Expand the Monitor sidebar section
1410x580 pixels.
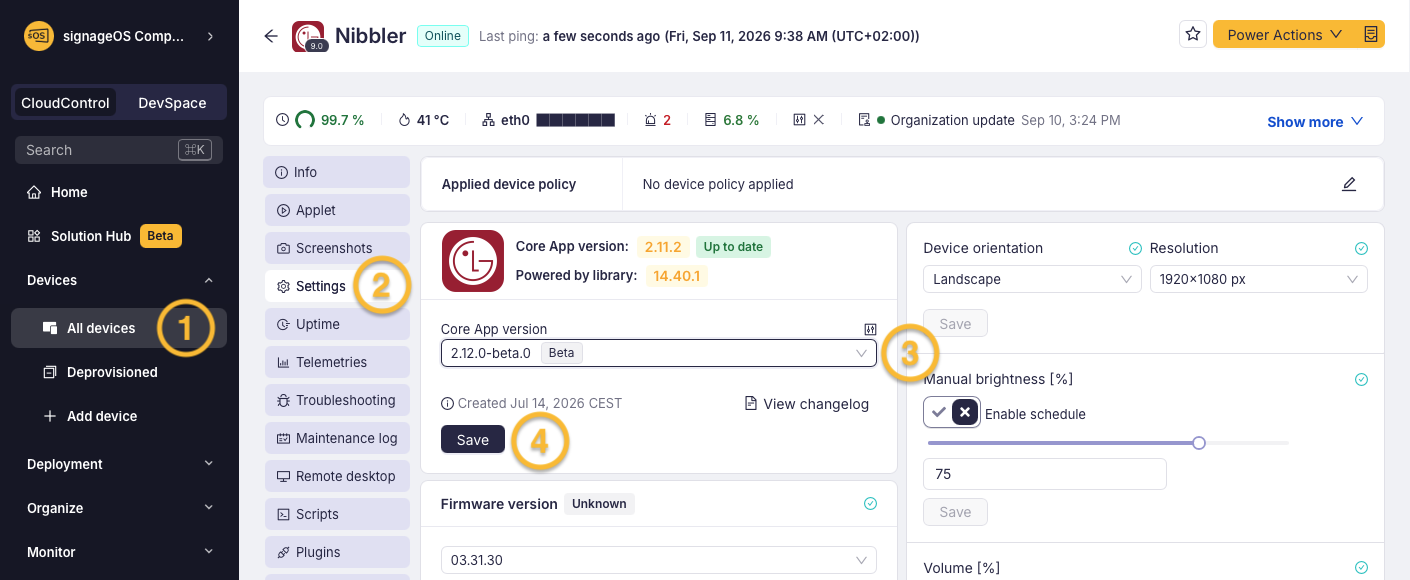[x=119, y=552]
